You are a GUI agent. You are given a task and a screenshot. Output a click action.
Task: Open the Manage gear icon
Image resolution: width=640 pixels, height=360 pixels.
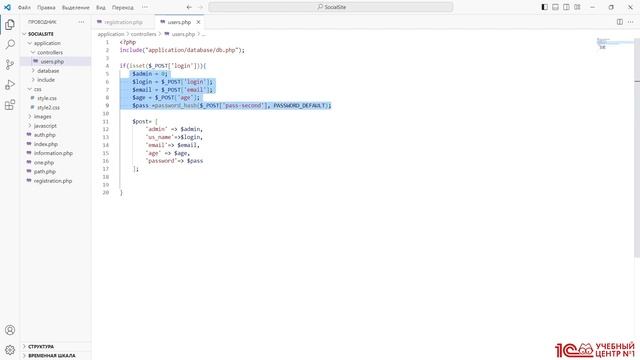coord(10,350)
